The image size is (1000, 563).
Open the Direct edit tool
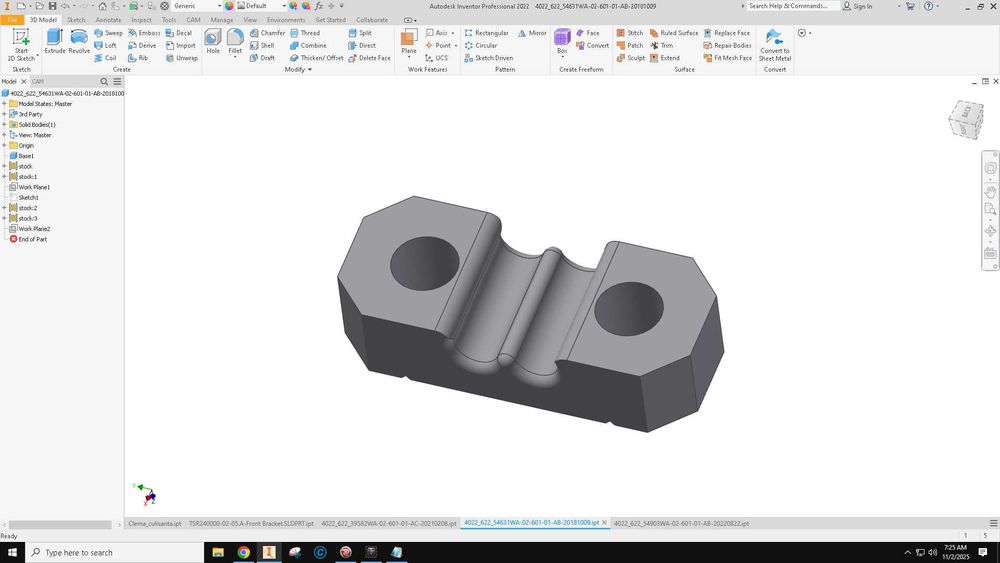[362, 45]
